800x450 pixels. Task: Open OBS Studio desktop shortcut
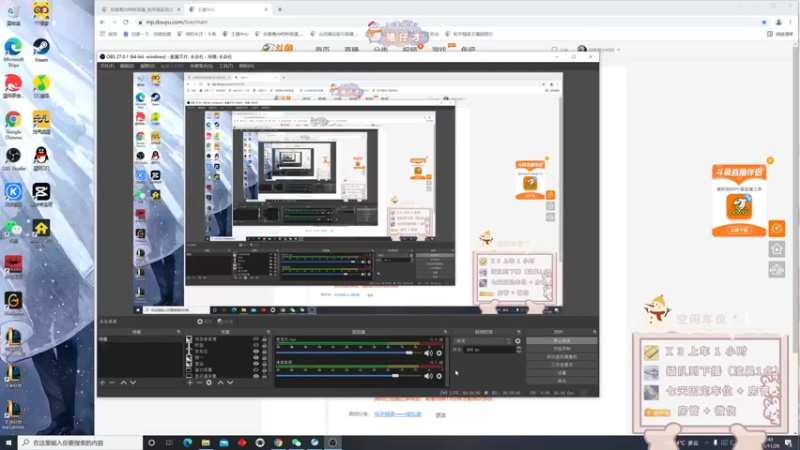(x=13, y=159)
